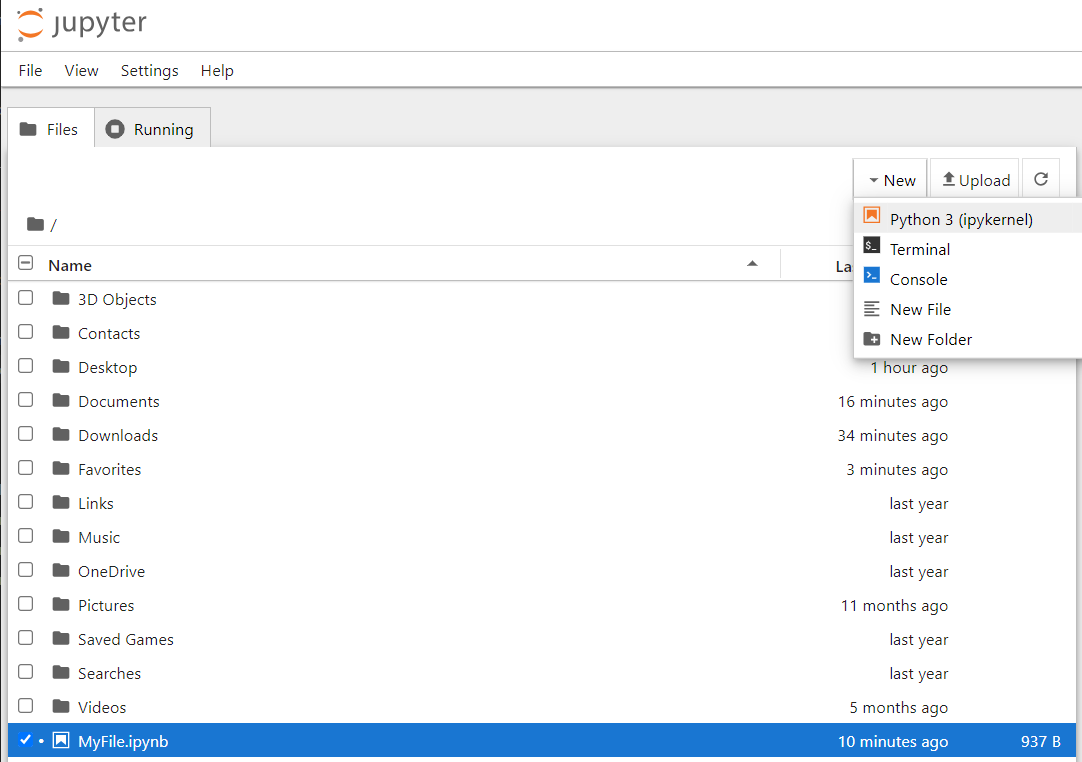
Task: Open the File menu
Action: tap(30, 70)
